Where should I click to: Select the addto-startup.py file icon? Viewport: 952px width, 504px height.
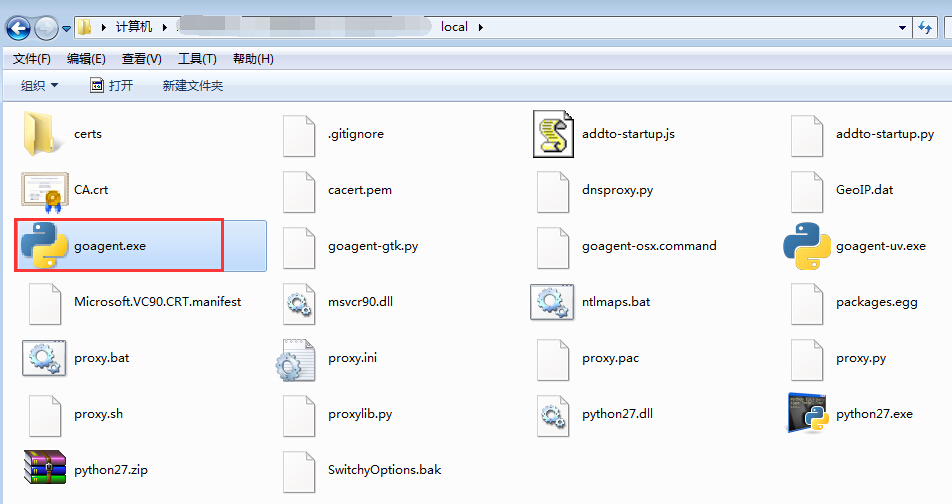(807, 136)
